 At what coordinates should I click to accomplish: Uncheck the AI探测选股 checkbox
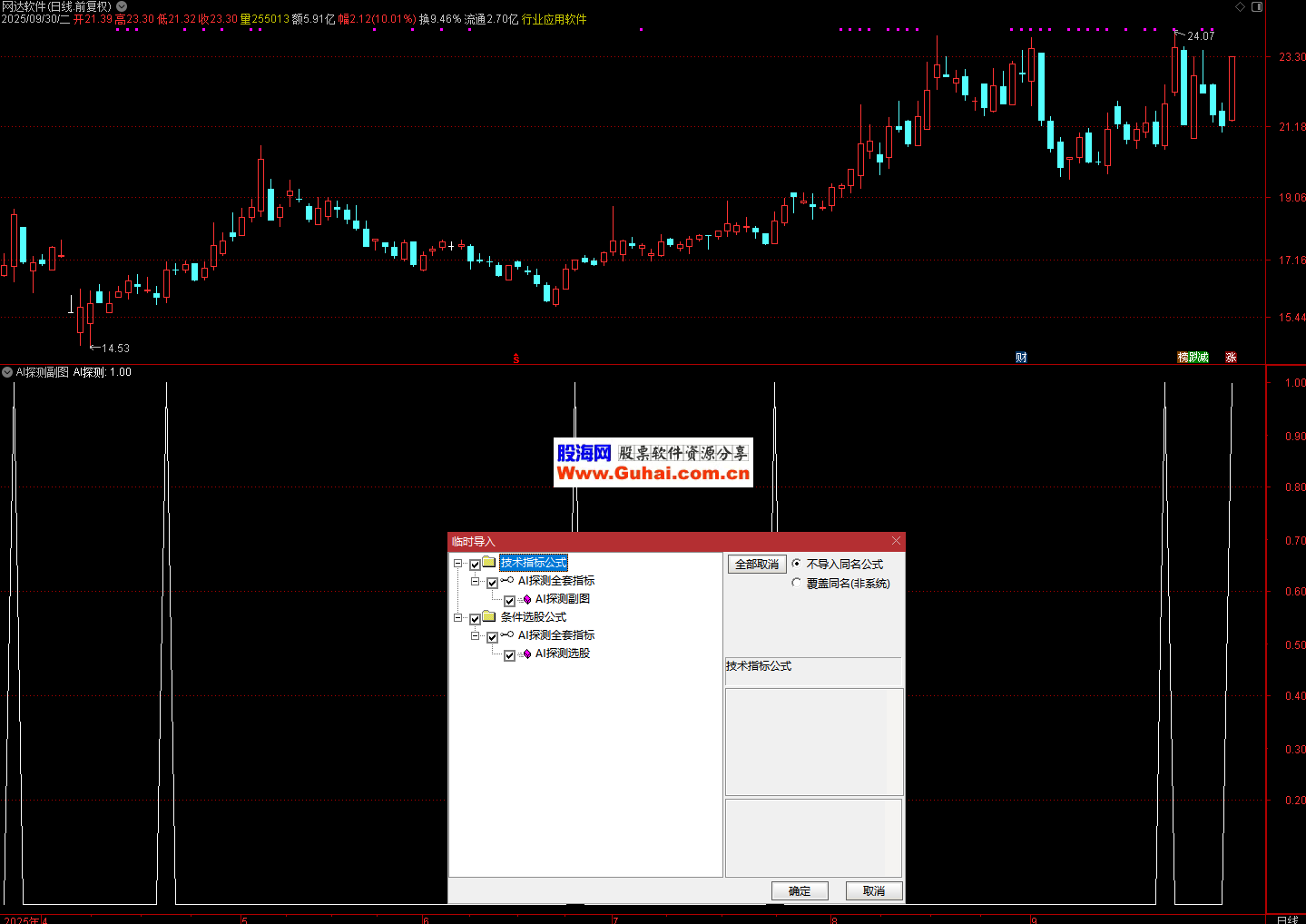click(x=509, y=655)
